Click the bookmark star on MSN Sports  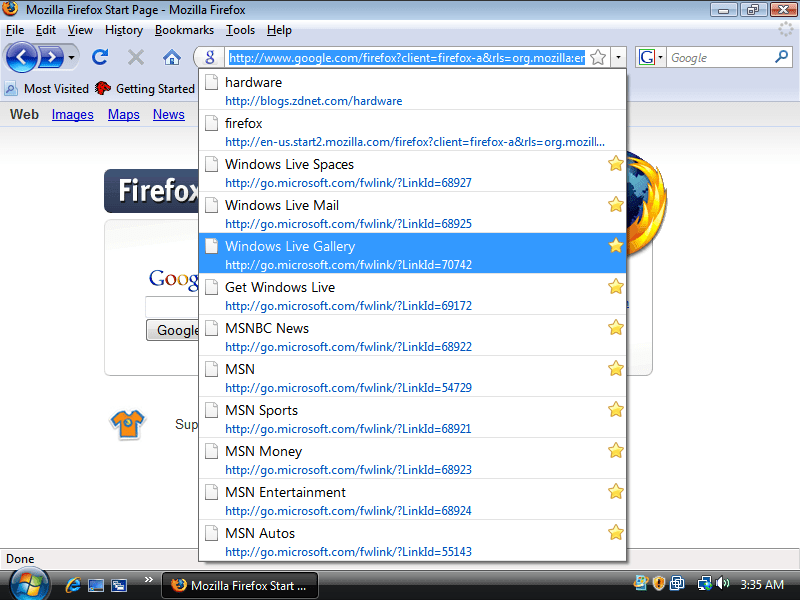[x=615, y=410]
